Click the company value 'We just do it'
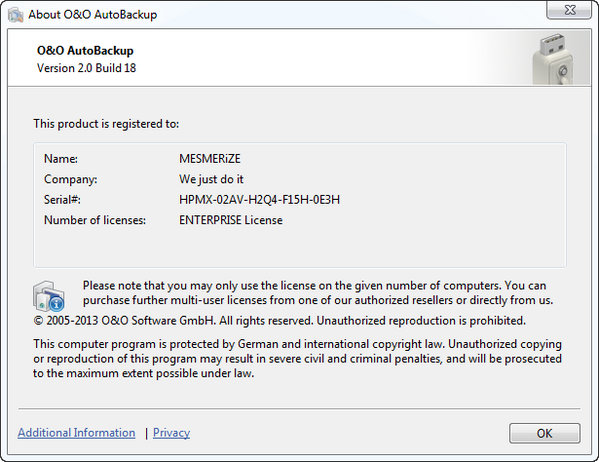The height and width of the screenshot is (462, 599). tap(211, 179)
